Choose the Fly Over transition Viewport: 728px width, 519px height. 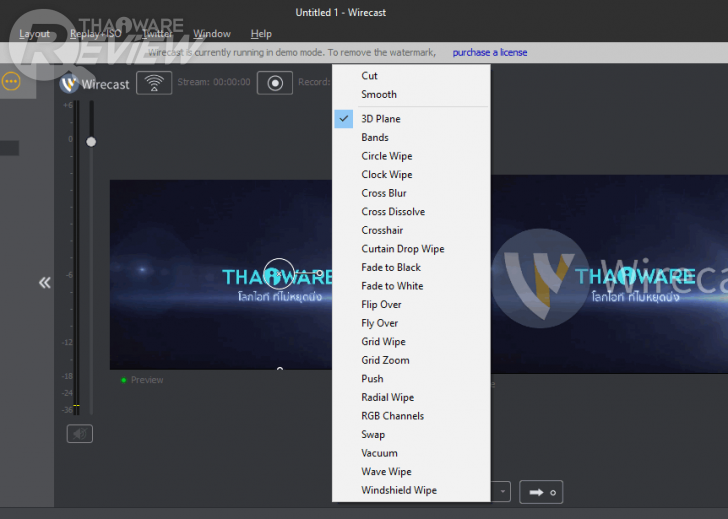pyautogui.click(x=411, y=323)
